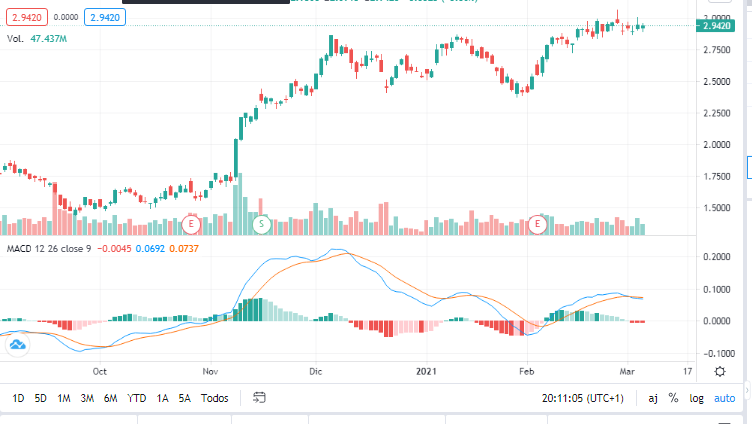Viewport: 752px width, 424px height.
Task: Open the earnings marker near February
Action: point(537,224)
